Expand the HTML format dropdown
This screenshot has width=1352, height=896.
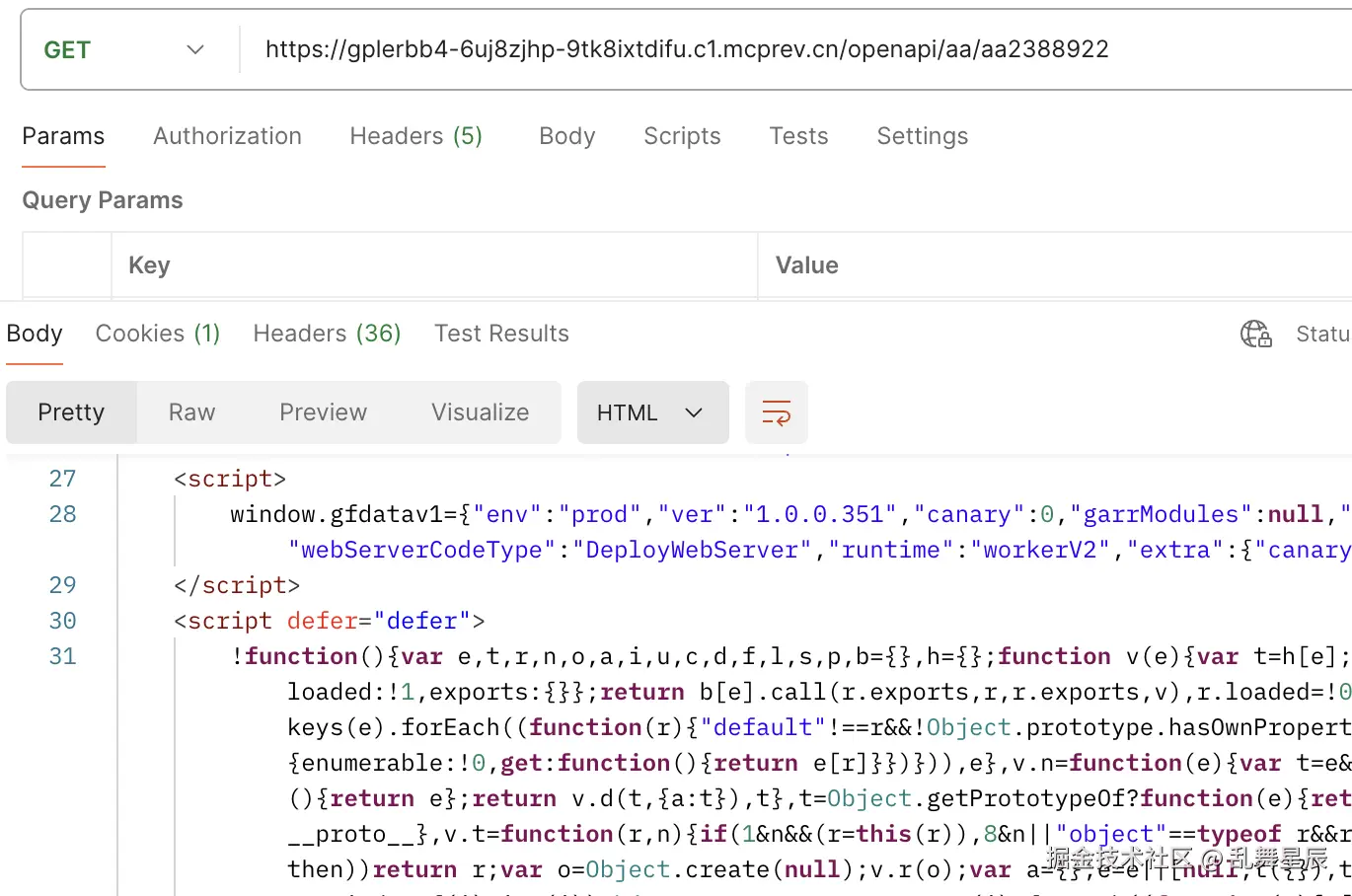coord(651,412)
